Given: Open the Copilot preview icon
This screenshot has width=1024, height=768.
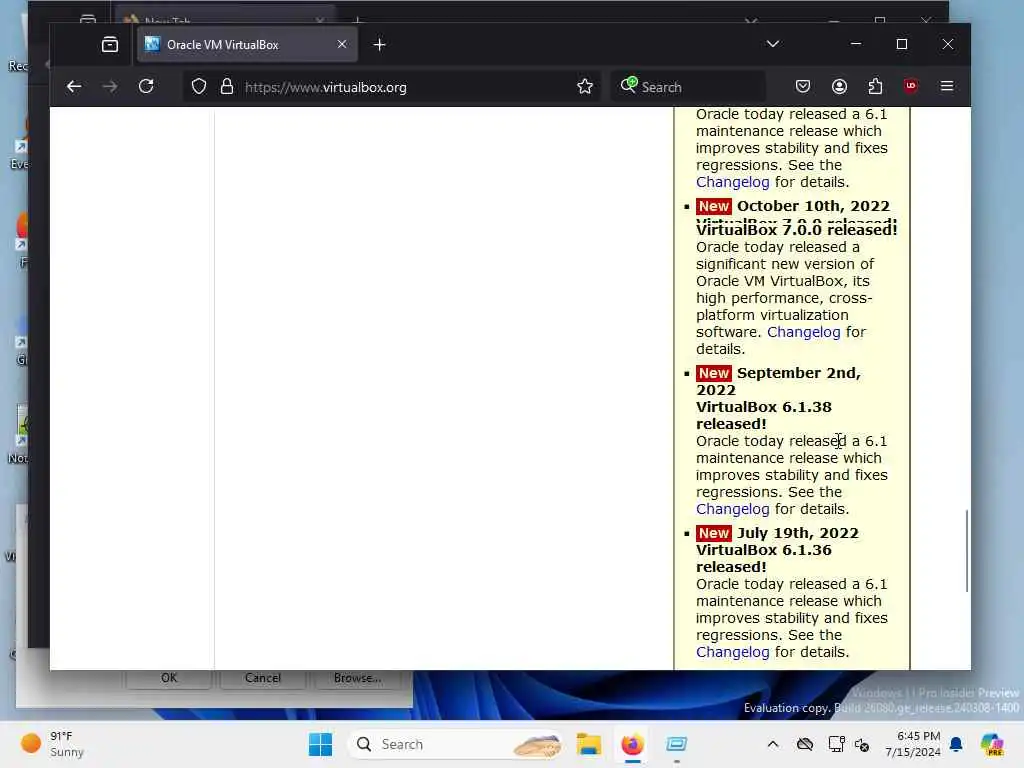Looking at the screenshot, I should point(992,744).
